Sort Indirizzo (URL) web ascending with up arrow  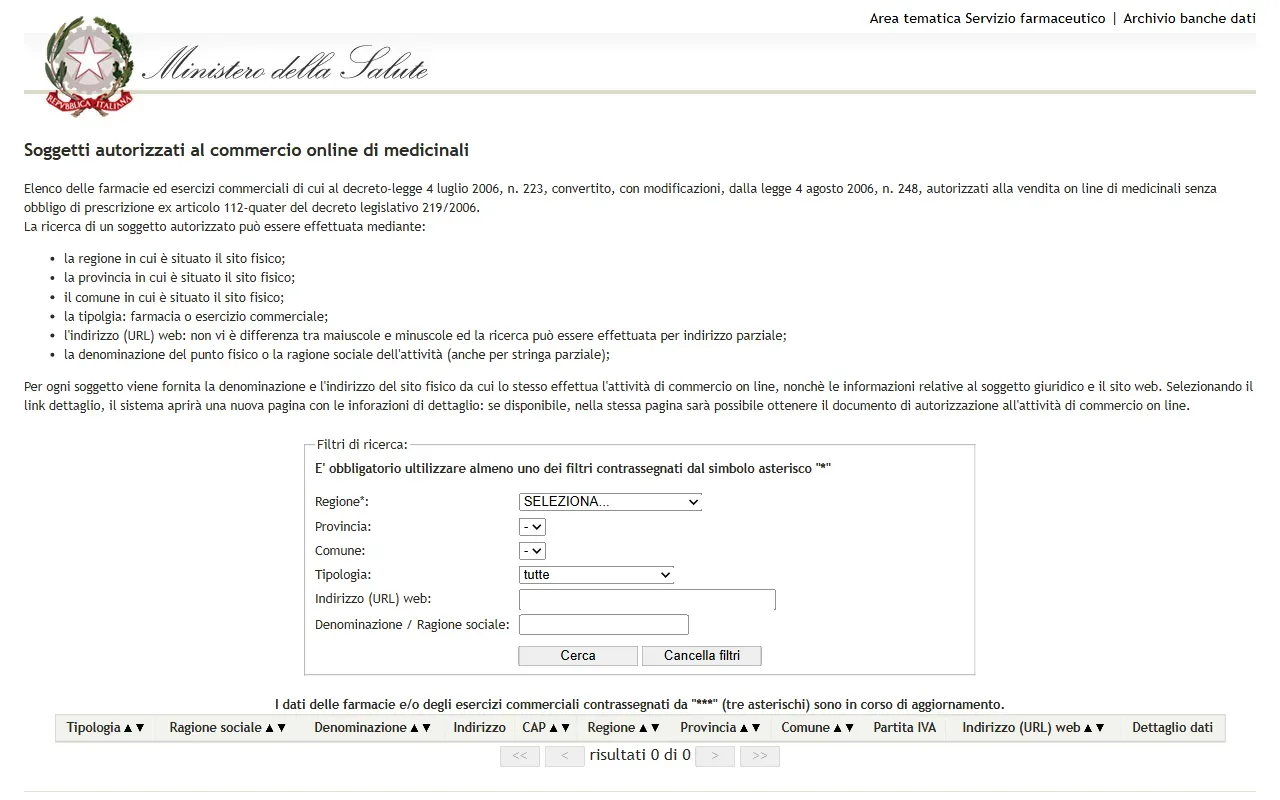tap(1088, 728)
